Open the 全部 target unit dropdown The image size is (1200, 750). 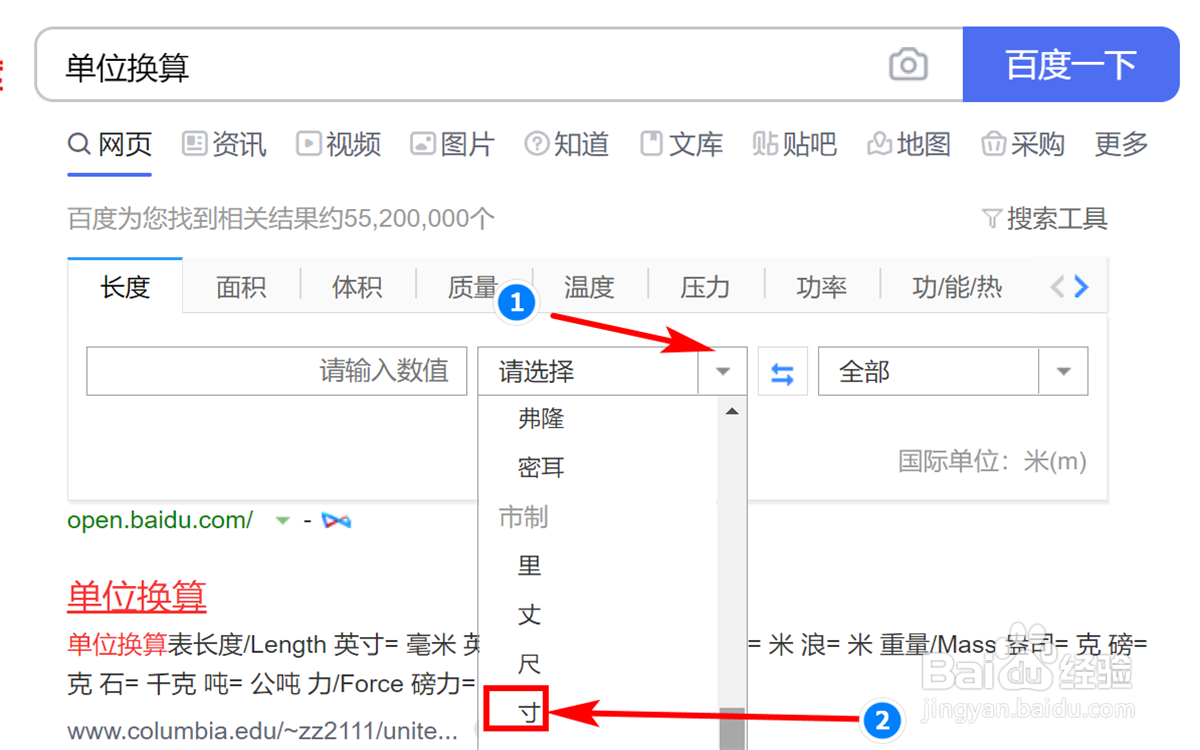(x=953, y=372)
